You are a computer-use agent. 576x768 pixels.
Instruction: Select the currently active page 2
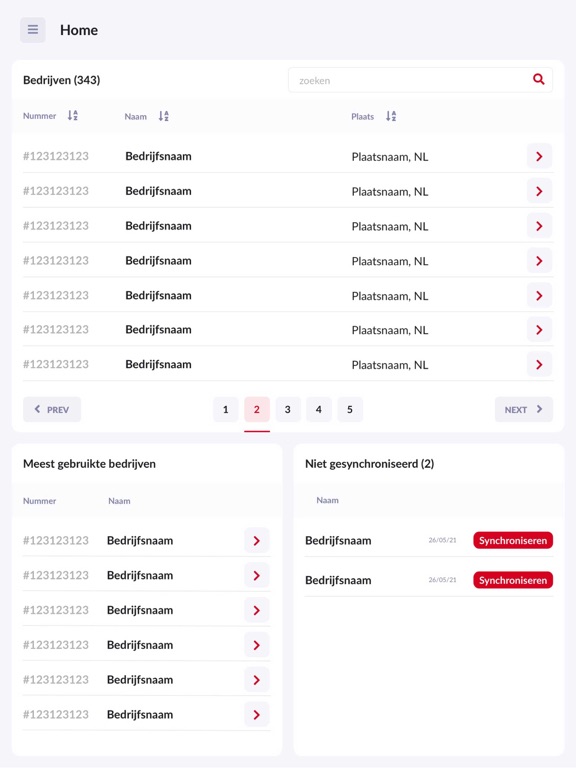point(257,409)
